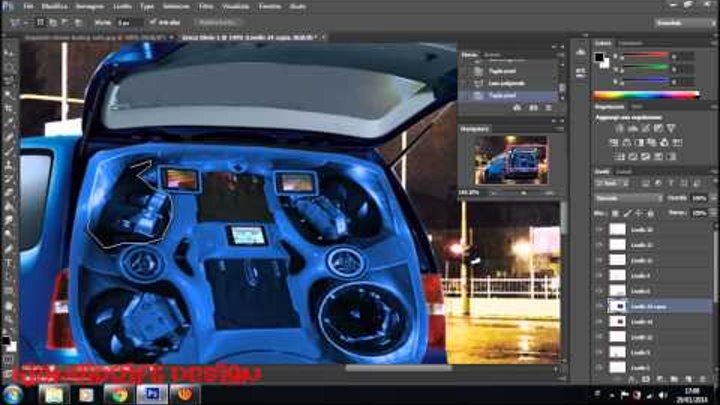Choose the subtract from selection mode icon
Screen dimensions: 720x405
point(65,22)
